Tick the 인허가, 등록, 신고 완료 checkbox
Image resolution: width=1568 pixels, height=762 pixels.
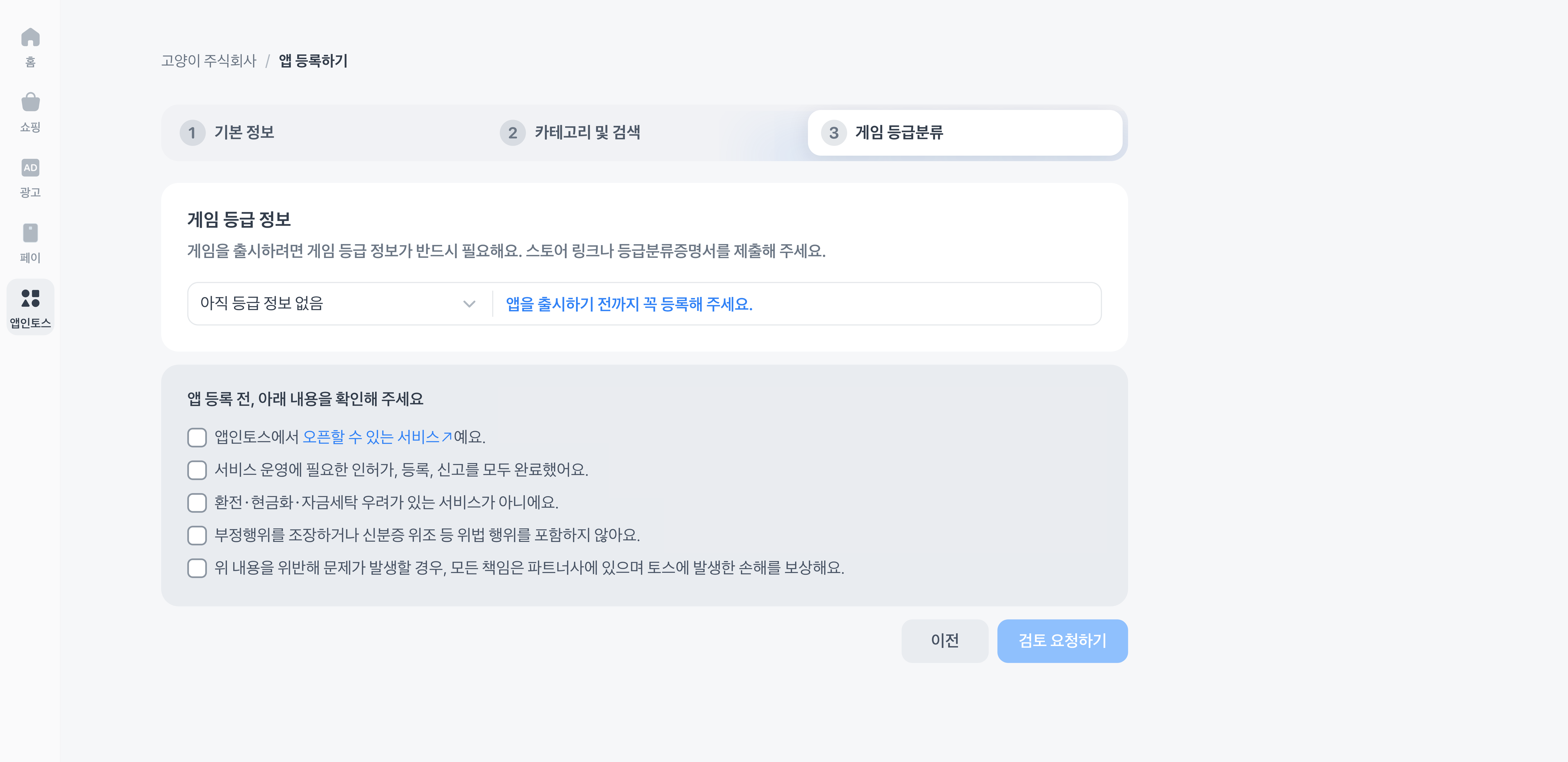(x=197, y=470)
